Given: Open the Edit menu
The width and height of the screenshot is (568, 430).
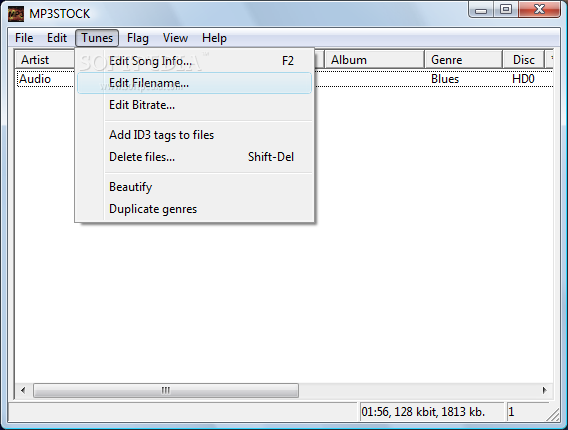Looking at the screenshot, I should (57, 38).
